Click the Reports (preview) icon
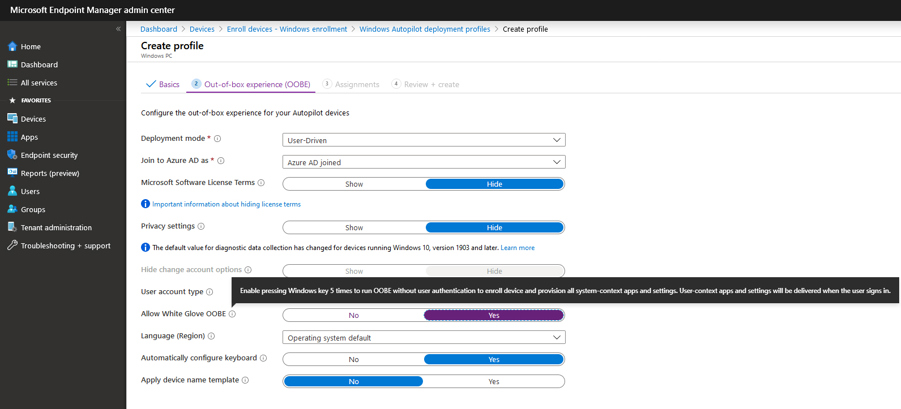The image size is (901, 409). (x=12, y=173)
